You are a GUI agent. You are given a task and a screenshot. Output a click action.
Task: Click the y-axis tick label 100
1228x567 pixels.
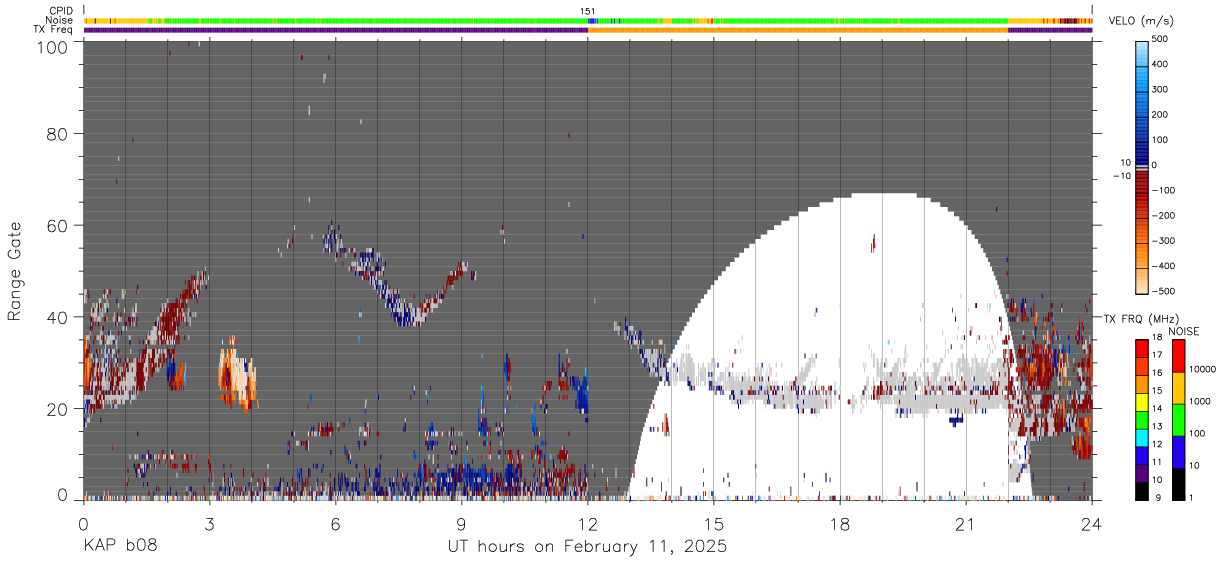52,46
